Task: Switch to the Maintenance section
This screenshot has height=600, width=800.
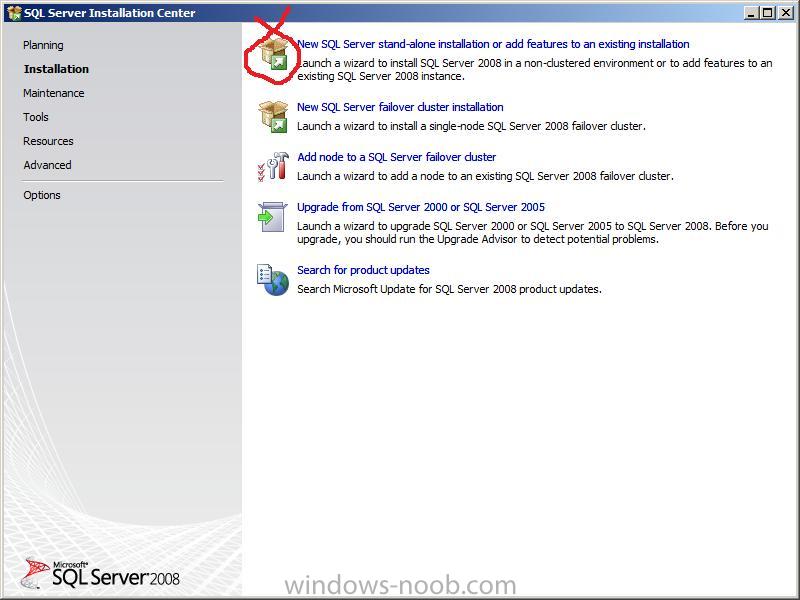Action: click(x=54, y=93)
